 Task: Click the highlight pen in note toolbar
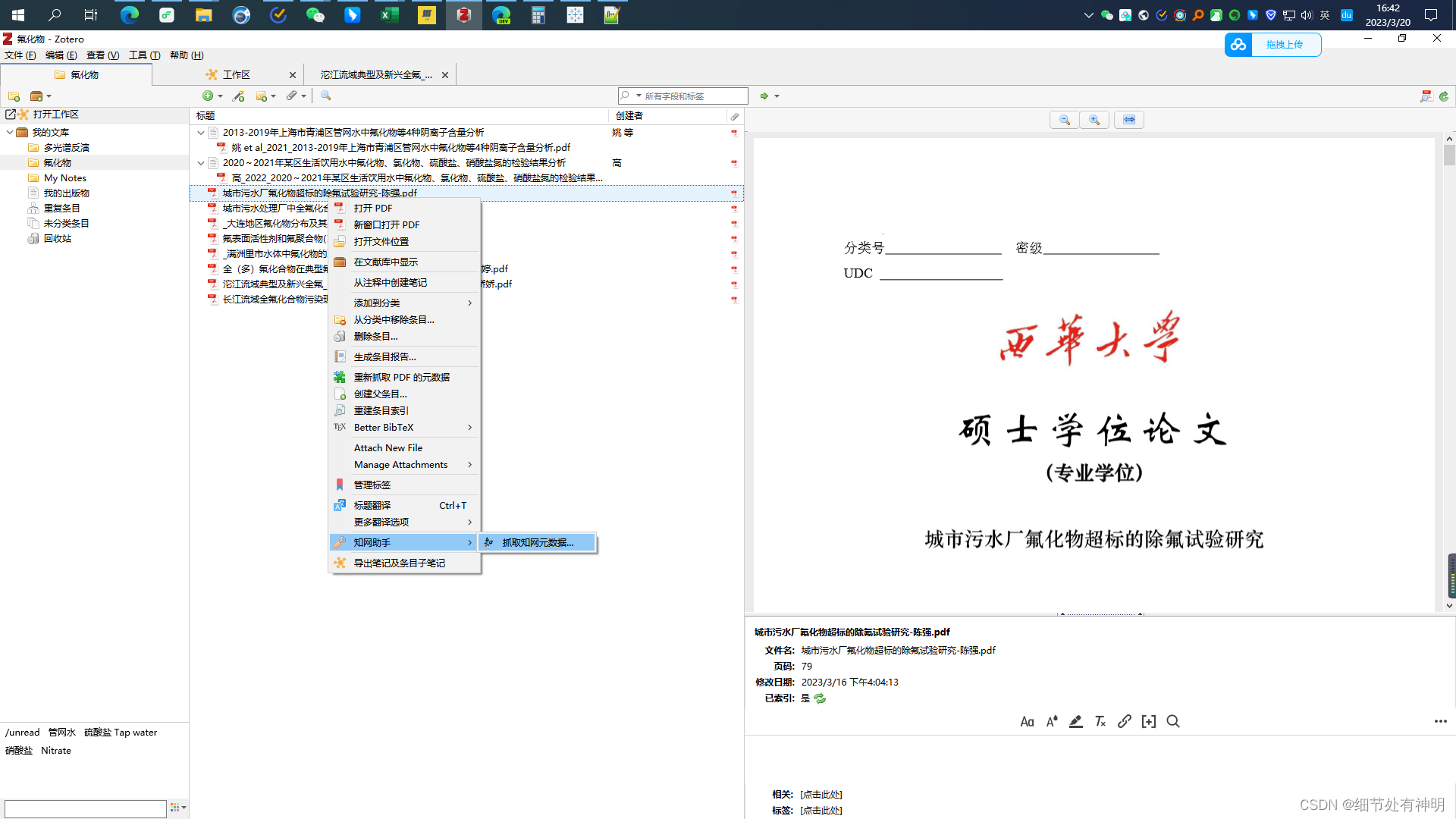pos(1075,721)
